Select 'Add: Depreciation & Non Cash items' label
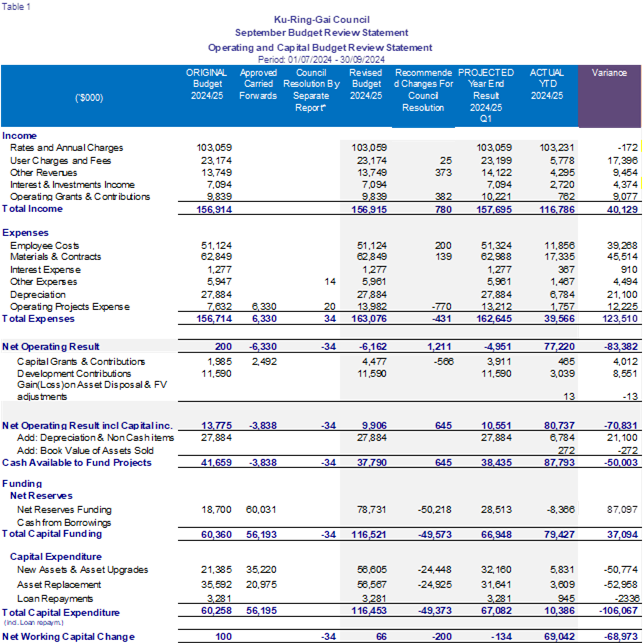 95,438
